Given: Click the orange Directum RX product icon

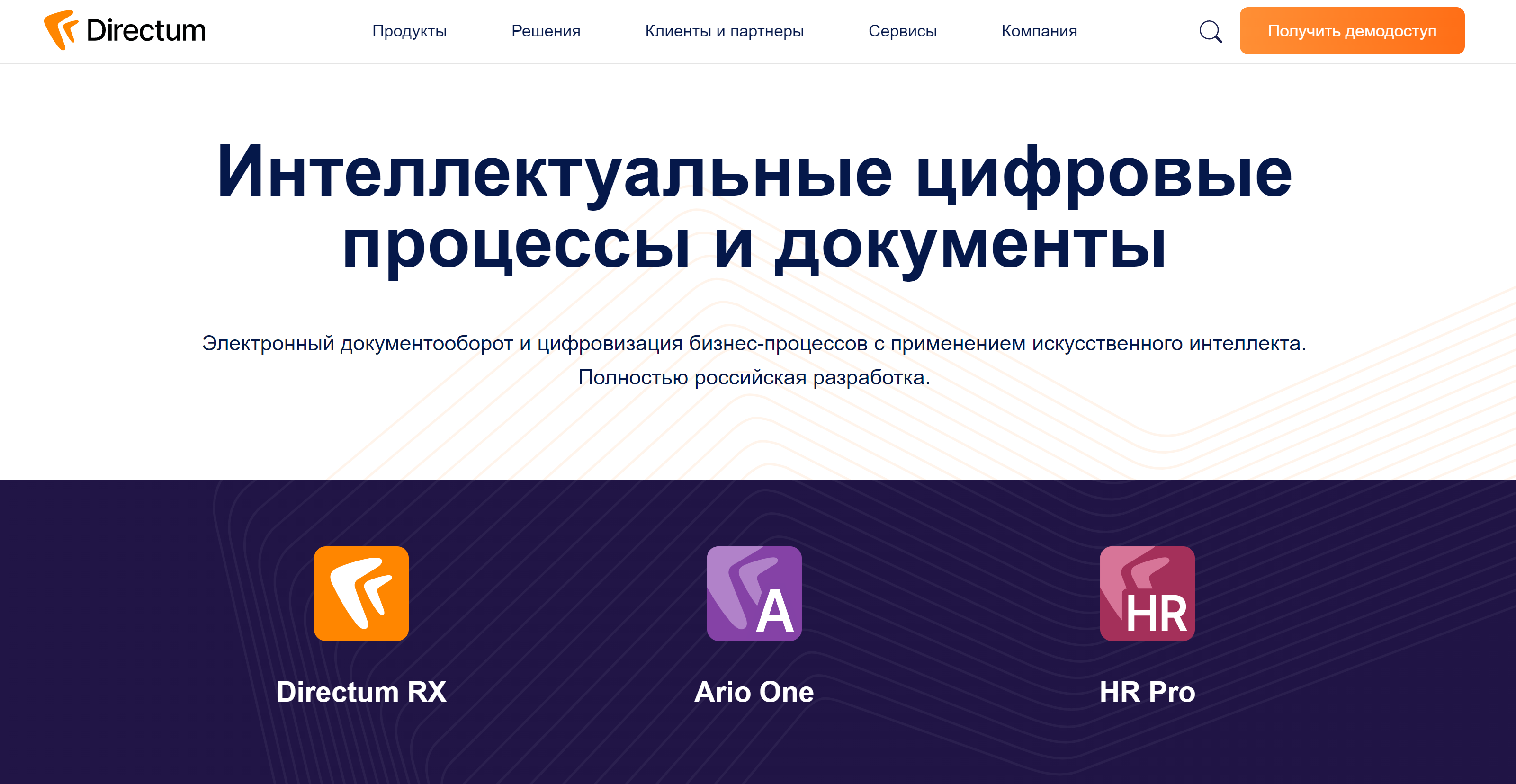Looking at the screenshot, I should click(361, 593).
